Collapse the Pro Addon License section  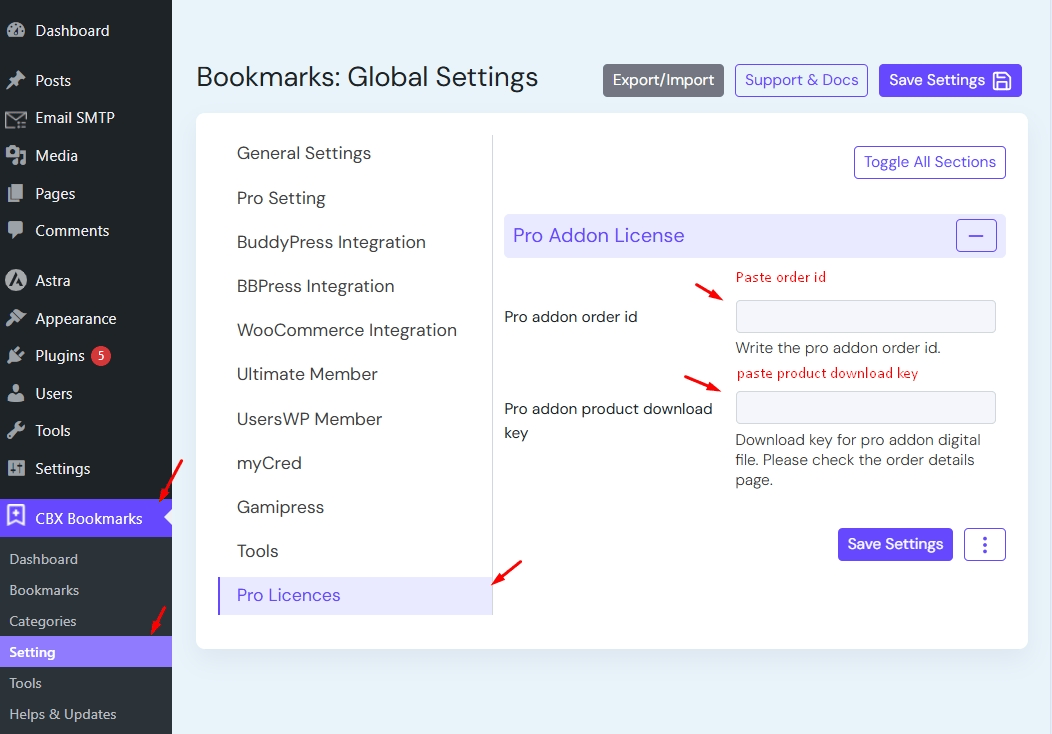click(x=975, y=235)
